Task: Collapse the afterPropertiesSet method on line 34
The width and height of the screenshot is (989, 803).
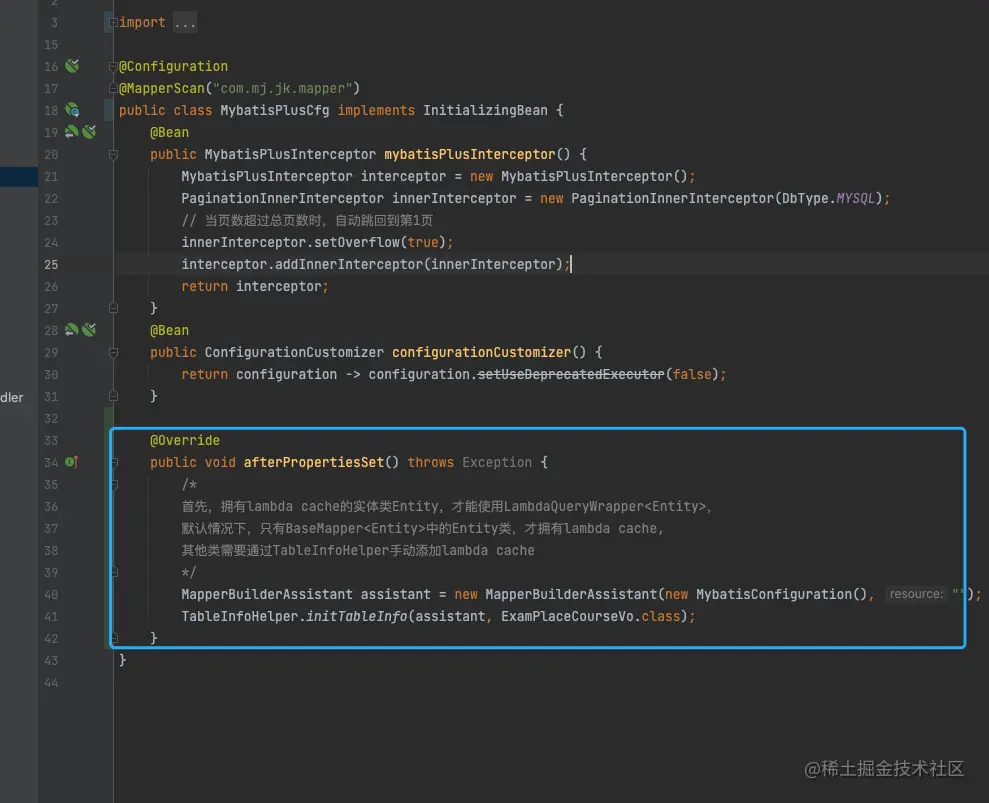Action: tap(114, 462)
